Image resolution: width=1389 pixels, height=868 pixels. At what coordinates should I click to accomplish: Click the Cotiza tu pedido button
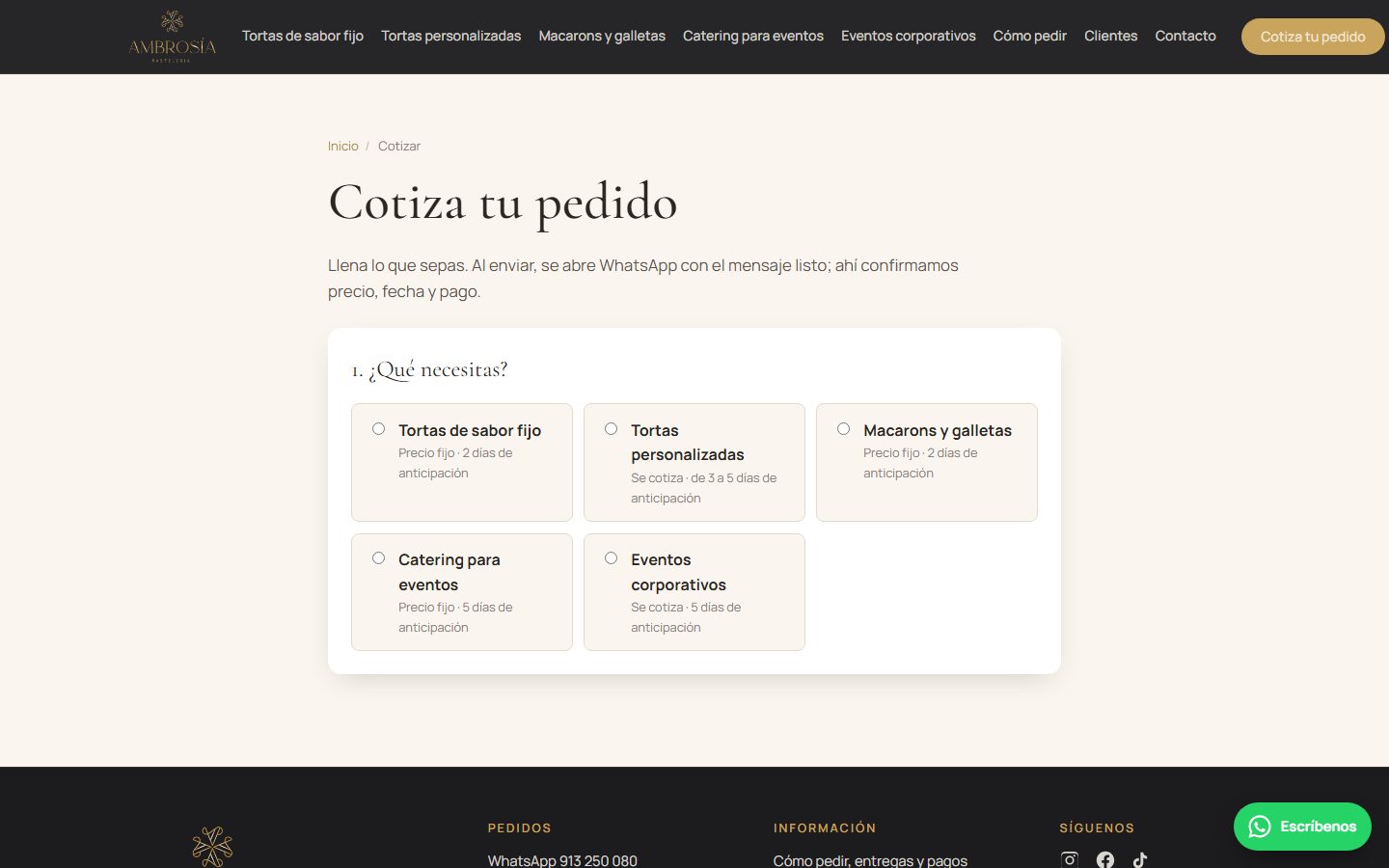tap(1313, 37)
